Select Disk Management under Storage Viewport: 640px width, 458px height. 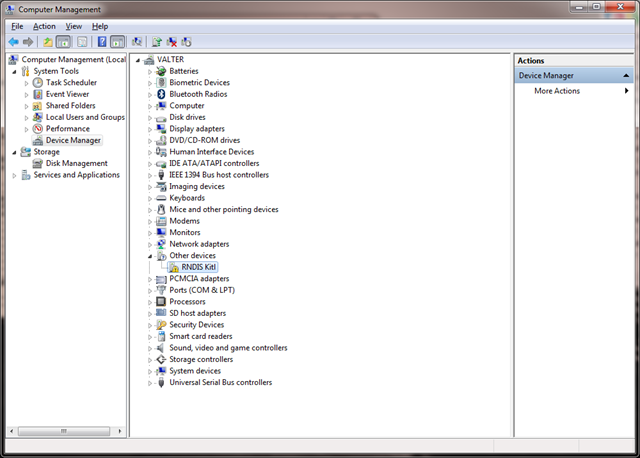[76, 163]
